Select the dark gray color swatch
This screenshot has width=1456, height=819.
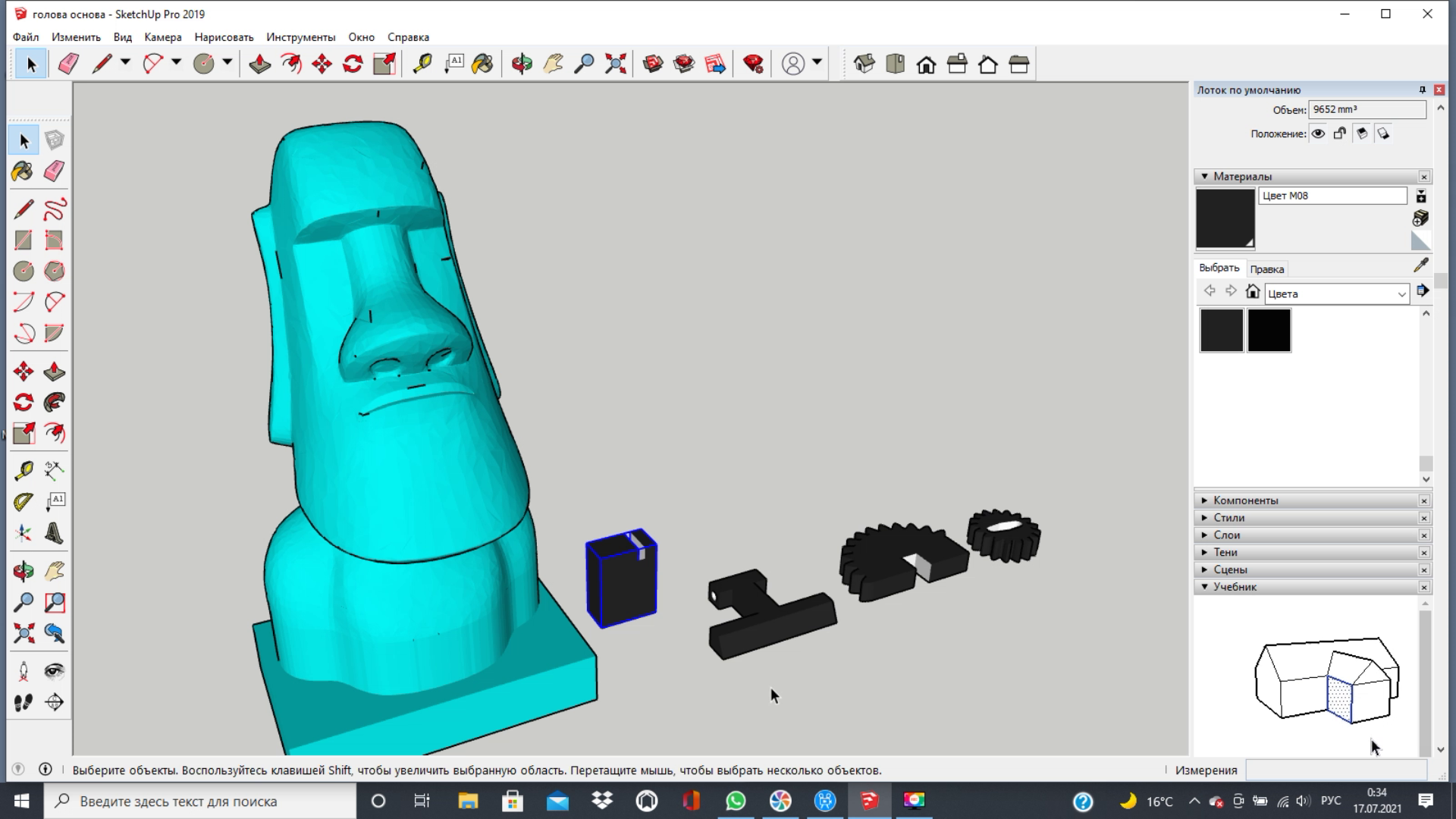[x=1222, y=330]
